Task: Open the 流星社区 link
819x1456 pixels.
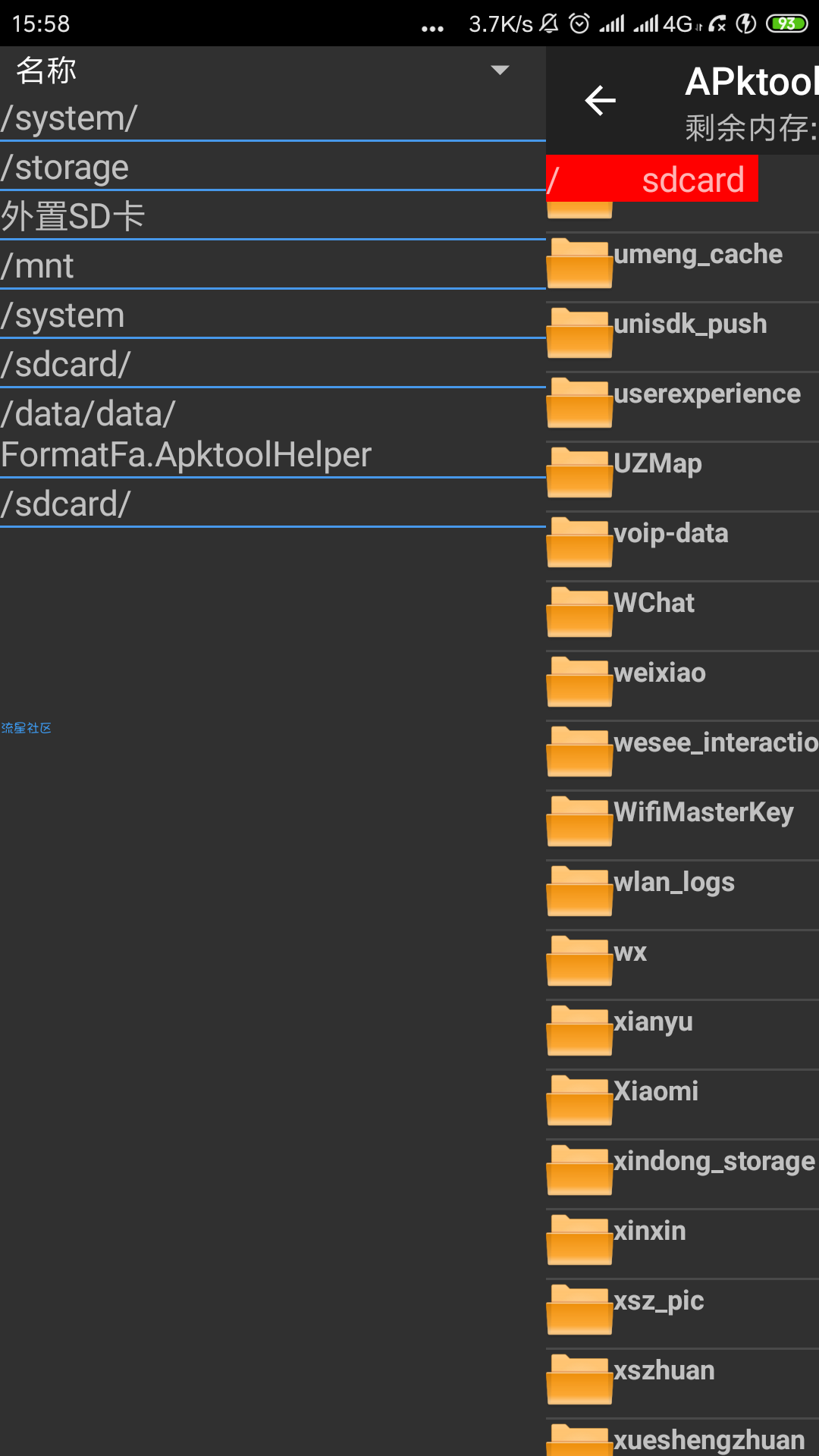Action: tap(26, 728)
